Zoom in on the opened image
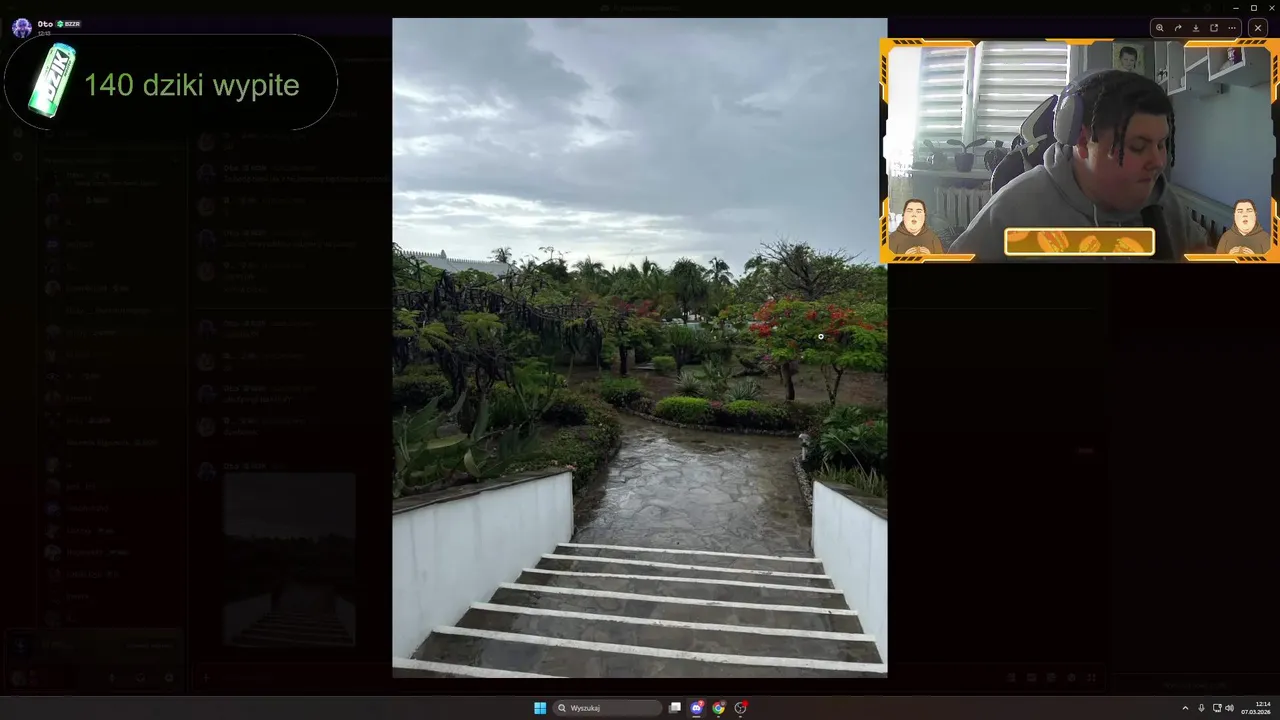Image resolution: width=1280 pixels, height=720 pixels. 1159,28
